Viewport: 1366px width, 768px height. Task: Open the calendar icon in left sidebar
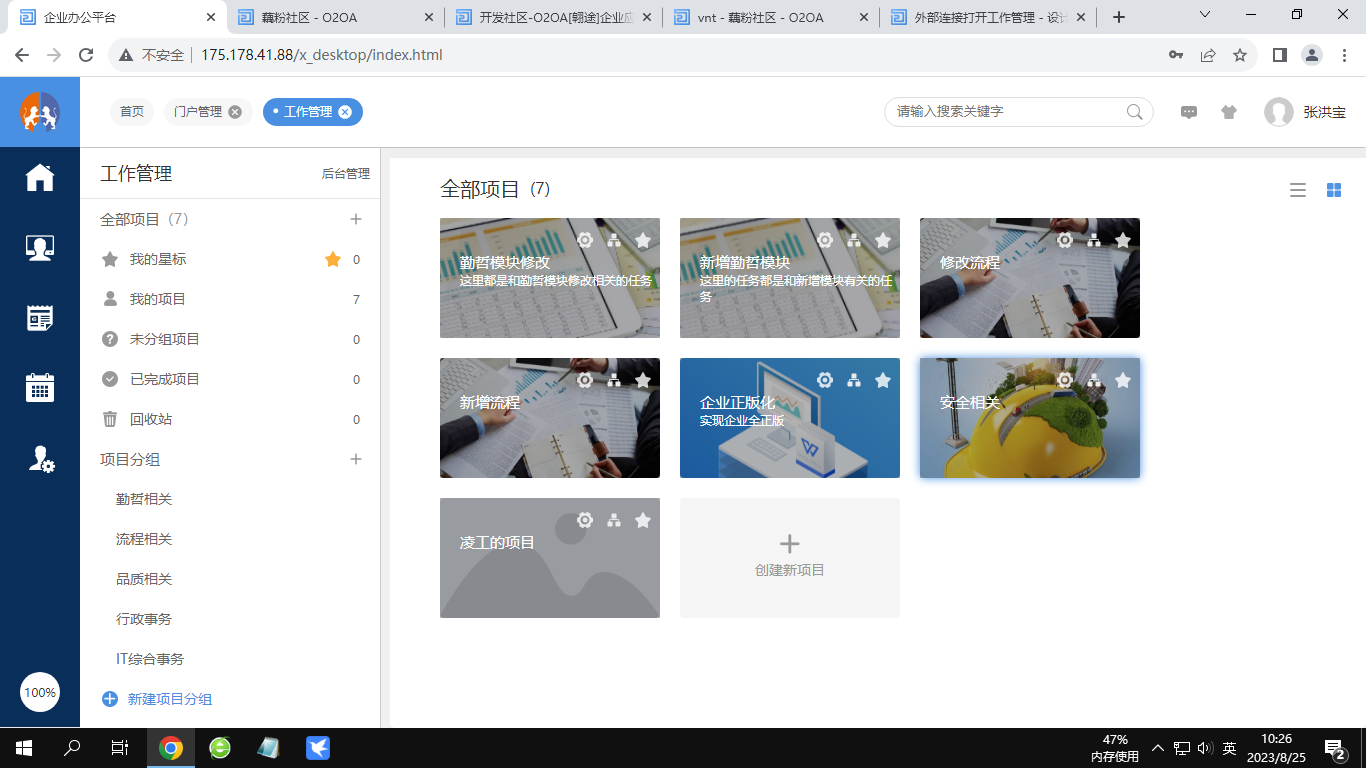click(40, 387)
